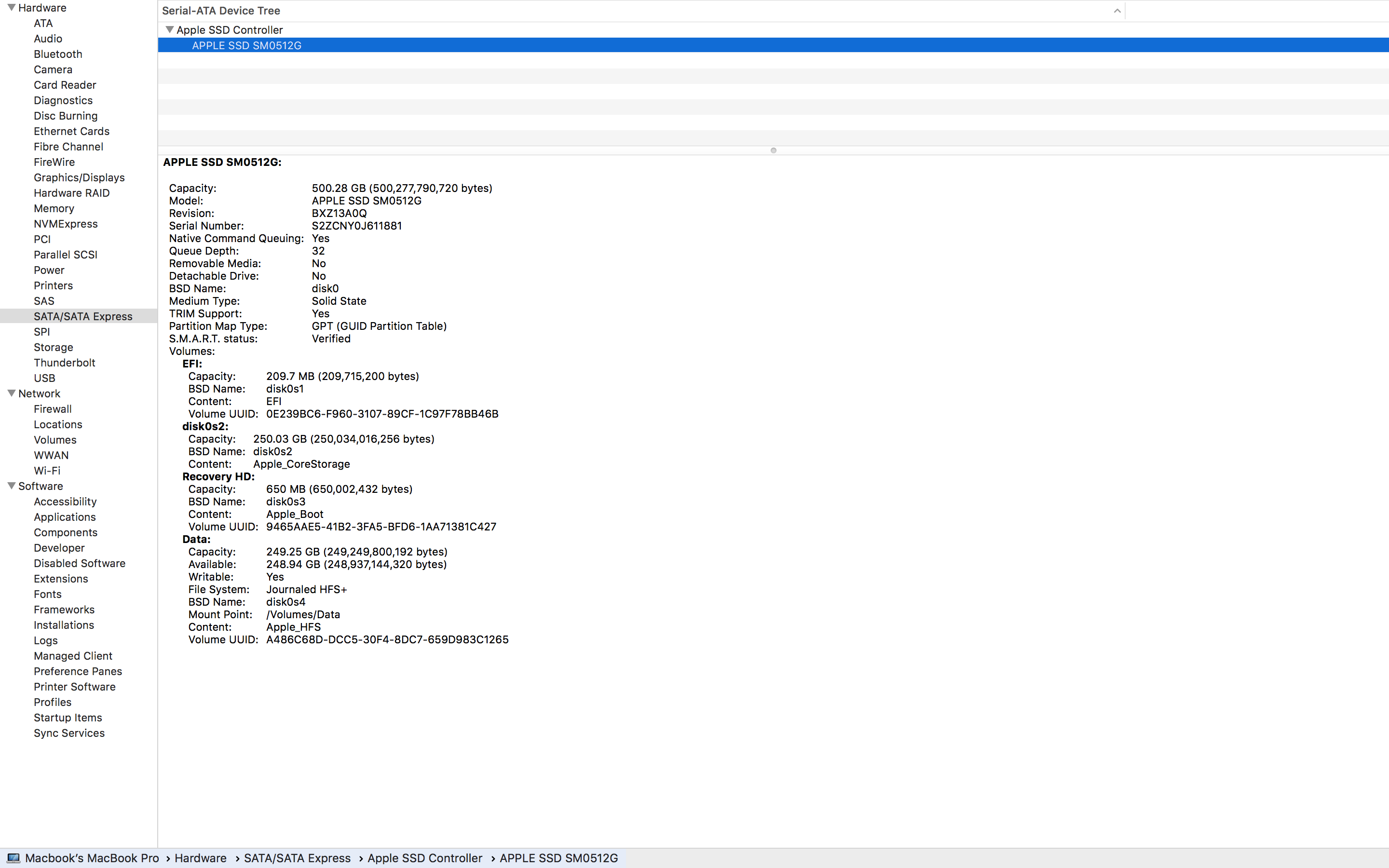Collapse the Apple SSD Controller tree node
The width and height of the screenshot is (1389, 868).
click(169, 29)
